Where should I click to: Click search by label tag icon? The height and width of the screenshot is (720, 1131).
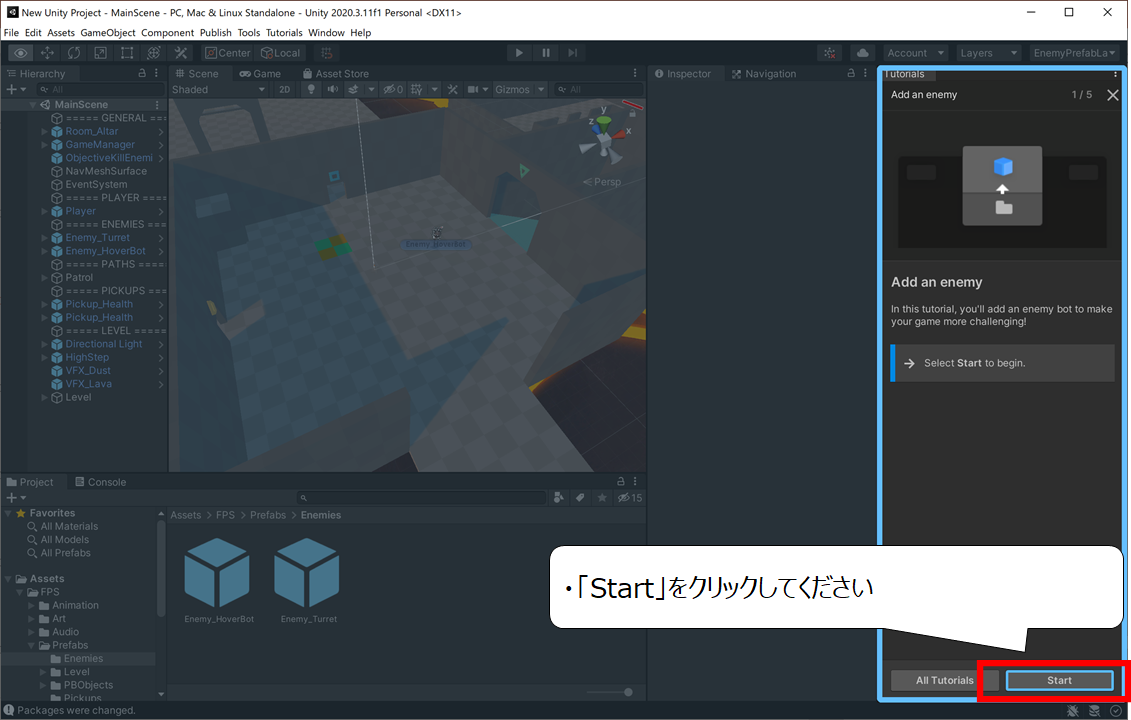(x=580, y=498)
